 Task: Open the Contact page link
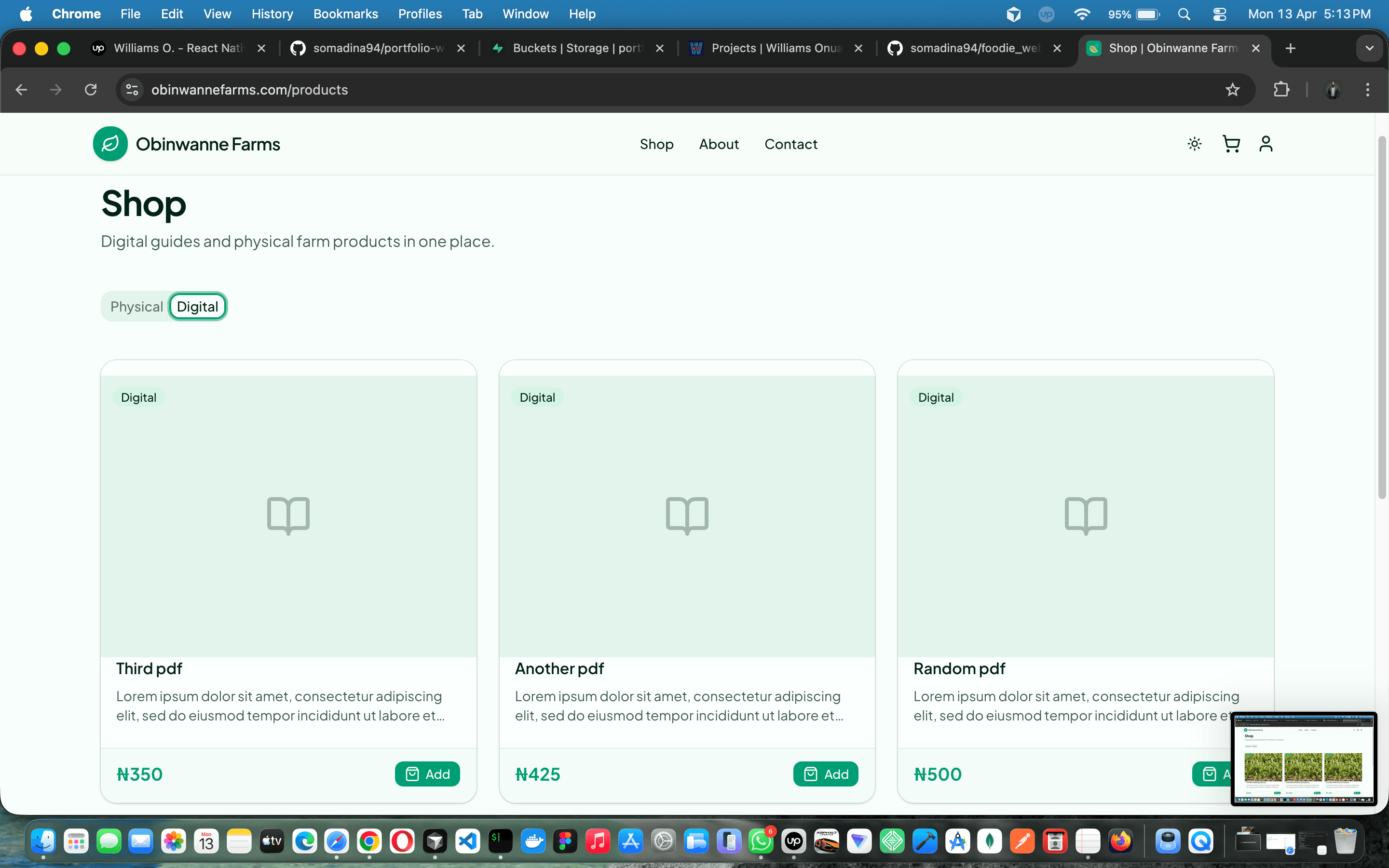(790, 144)
